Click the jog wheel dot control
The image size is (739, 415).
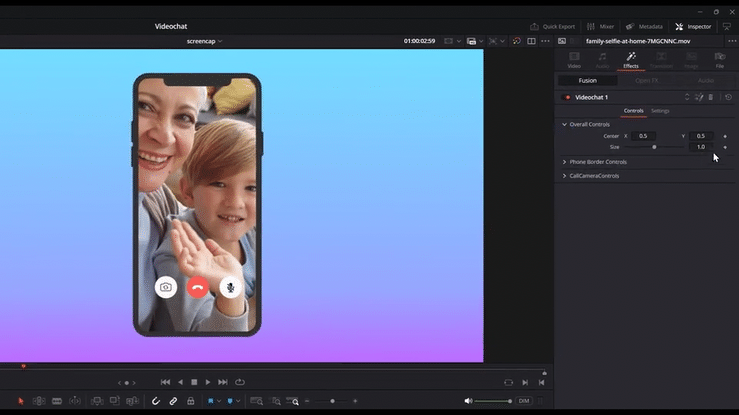coord(126,383)
